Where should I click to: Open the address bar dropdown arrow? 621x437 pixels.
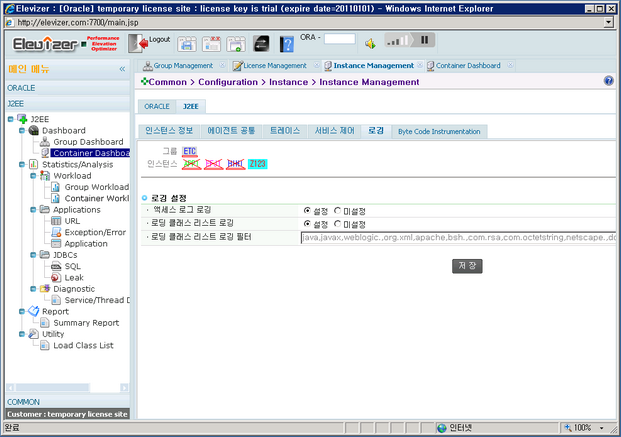pos(609,23)
